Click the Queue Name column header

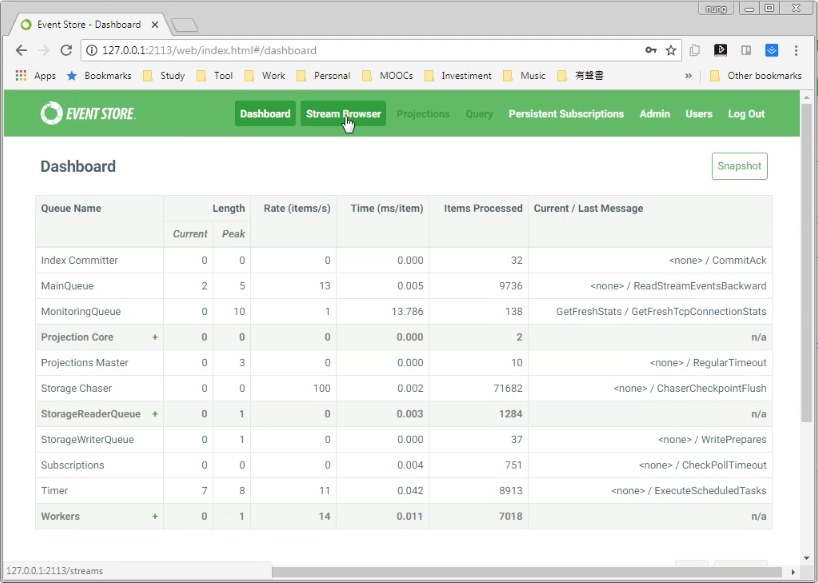pos(71,208)
